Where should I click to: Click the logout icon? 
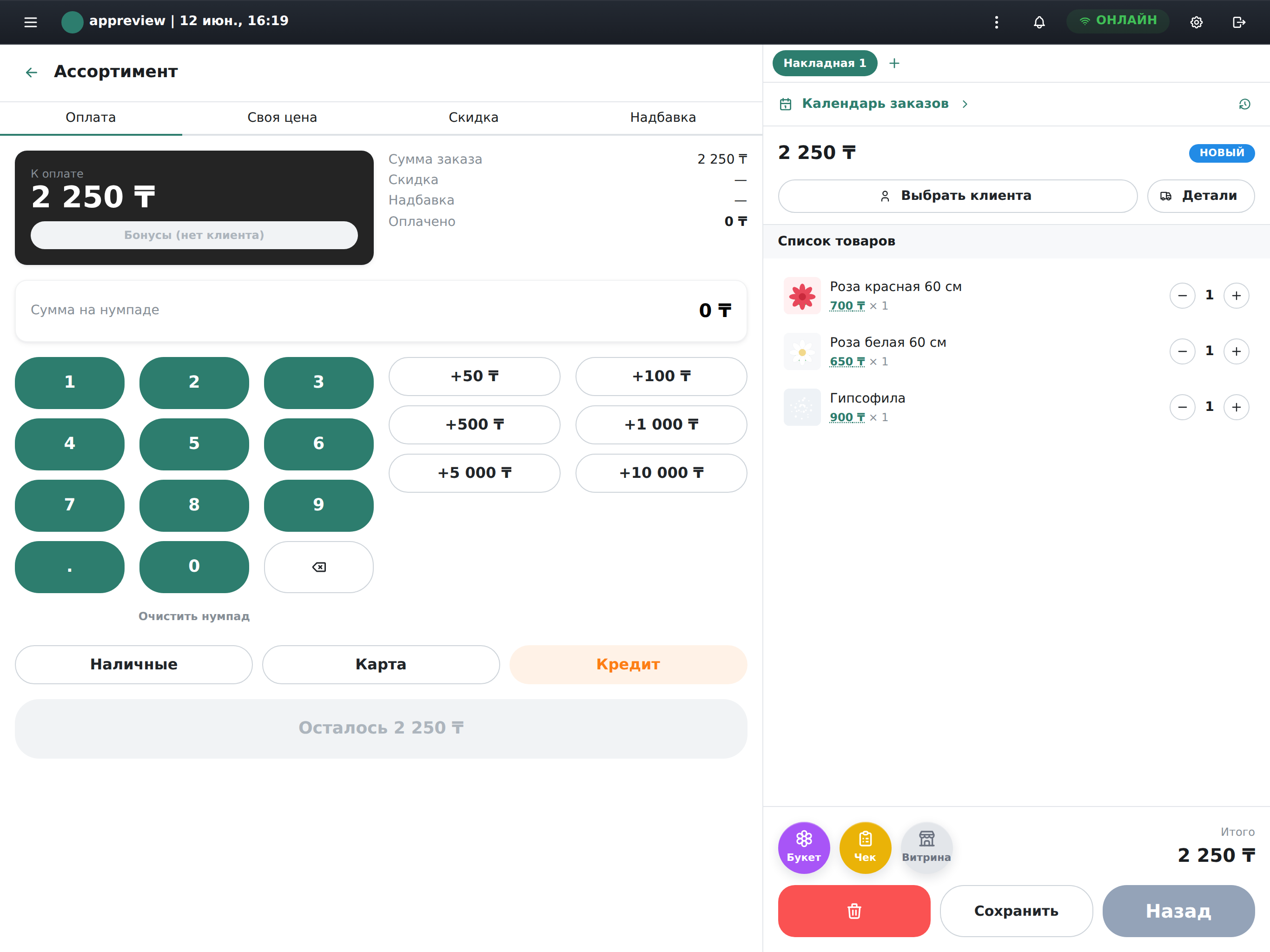(x=1239, y=22)
